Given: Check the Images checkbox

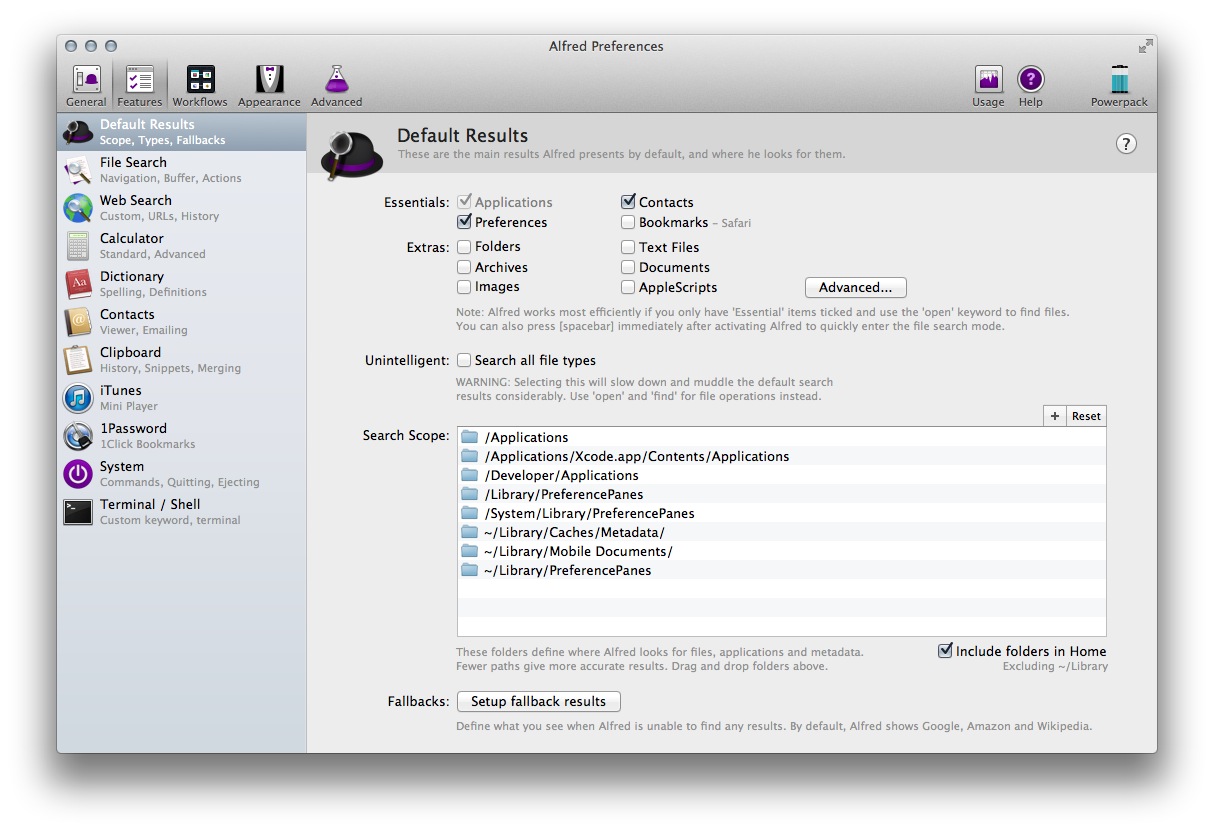Looking at the screenshot, I should pyautogui.click(x=464, y=287).
